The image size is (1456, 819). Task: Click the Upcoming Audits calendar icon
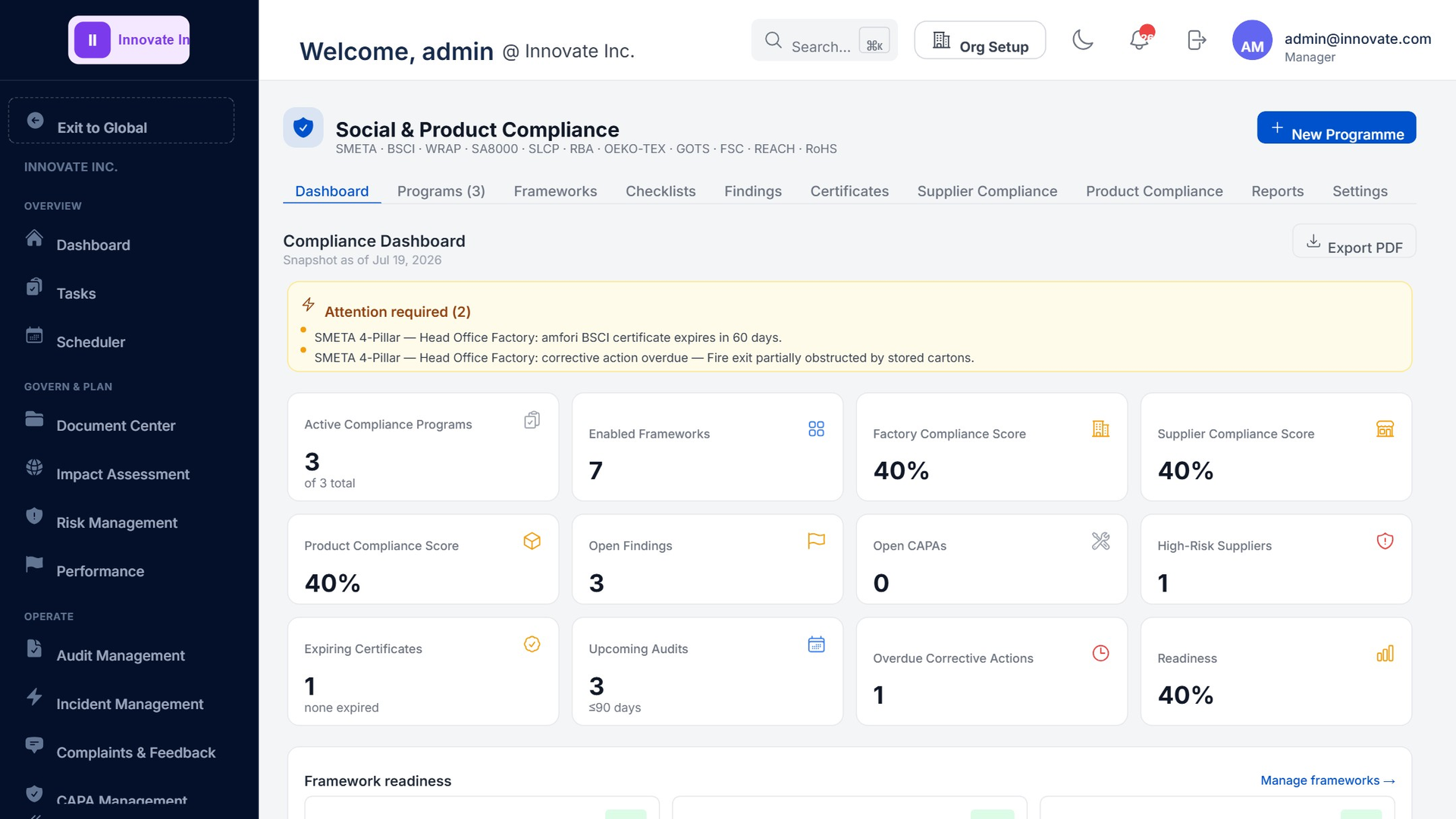816,644
